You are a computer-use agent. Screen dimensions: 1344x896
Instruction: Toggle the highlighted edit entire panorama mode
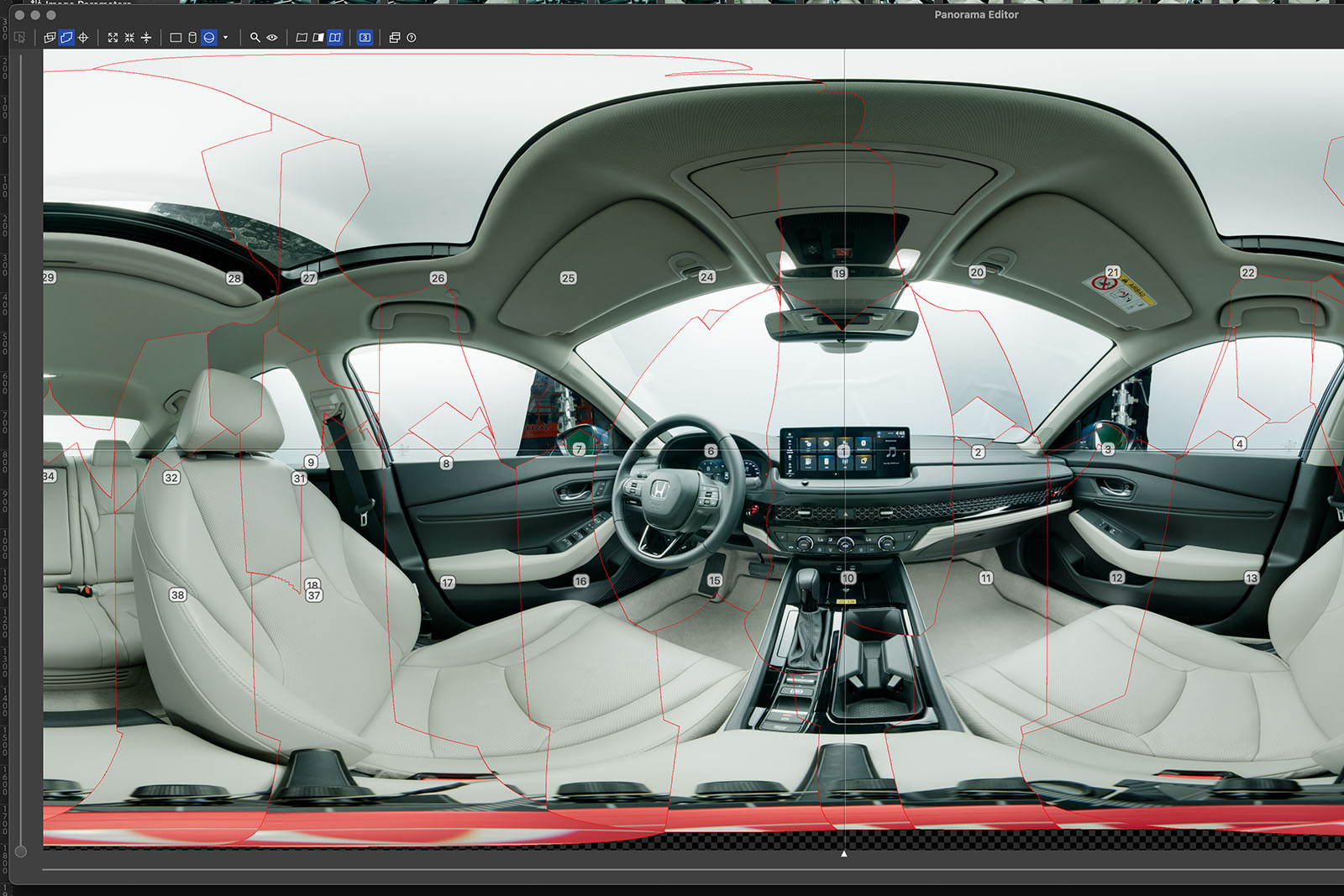(x=66, y=37)
